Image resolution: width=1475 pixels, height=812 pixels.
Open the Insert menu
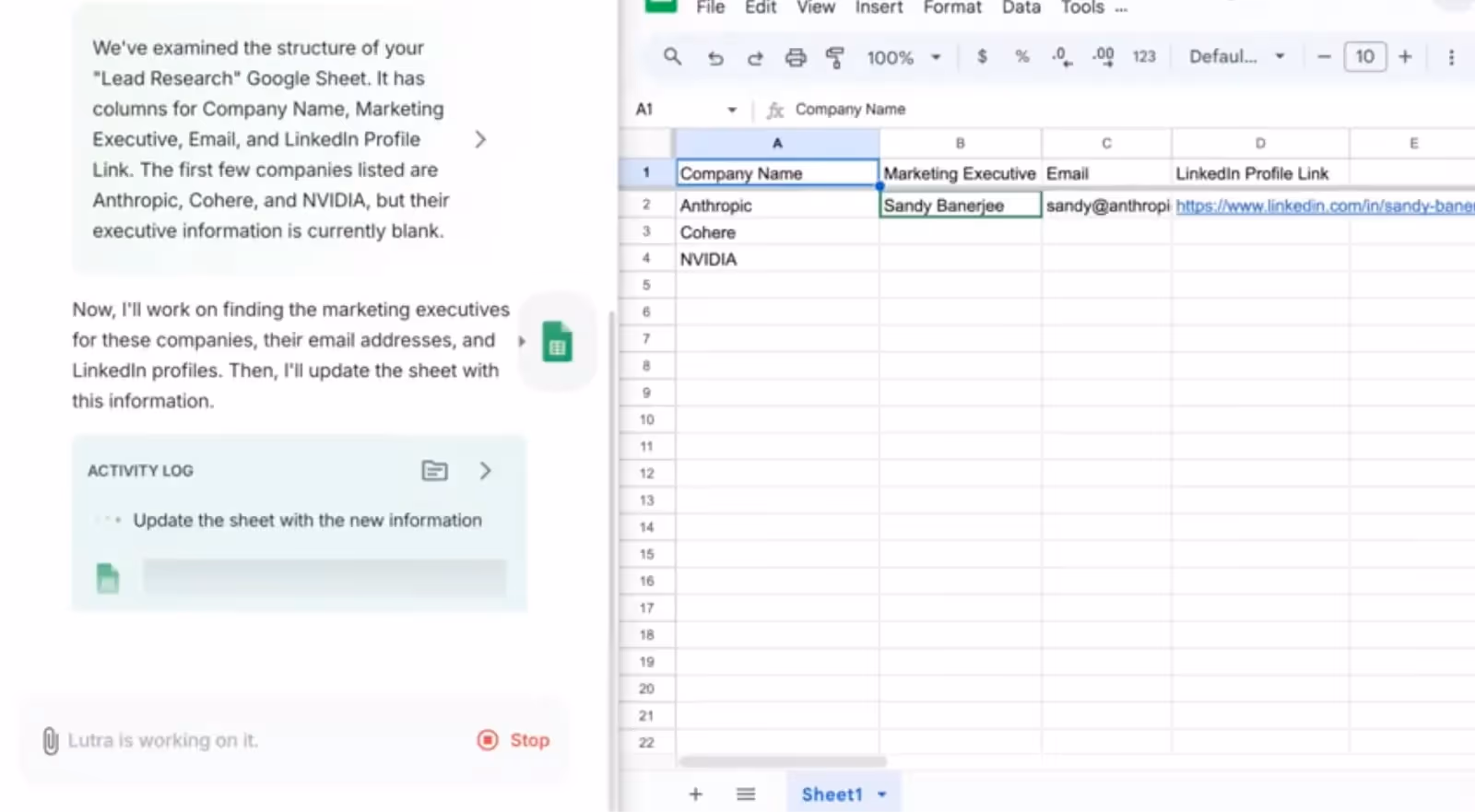(x=879, y=7)
